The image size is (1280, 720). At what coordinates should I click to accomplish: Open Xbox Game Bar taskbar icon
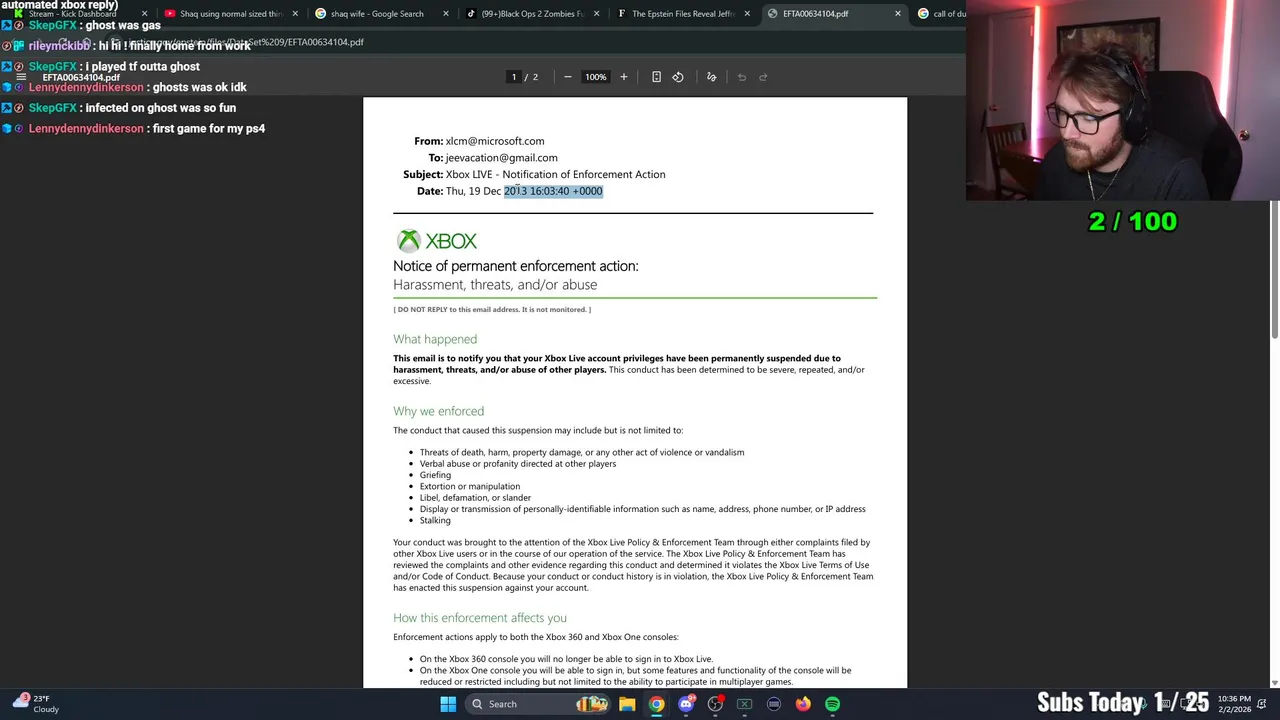pyautogui.click(x=745, y=704)
